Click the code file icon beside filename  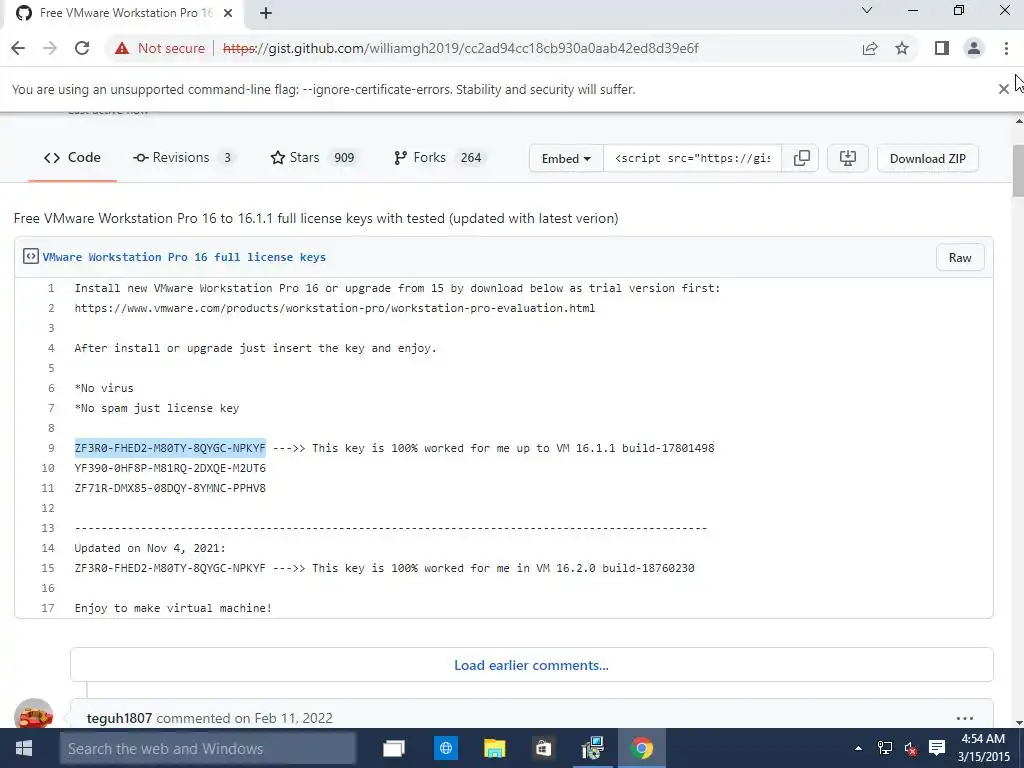[31, 257]
